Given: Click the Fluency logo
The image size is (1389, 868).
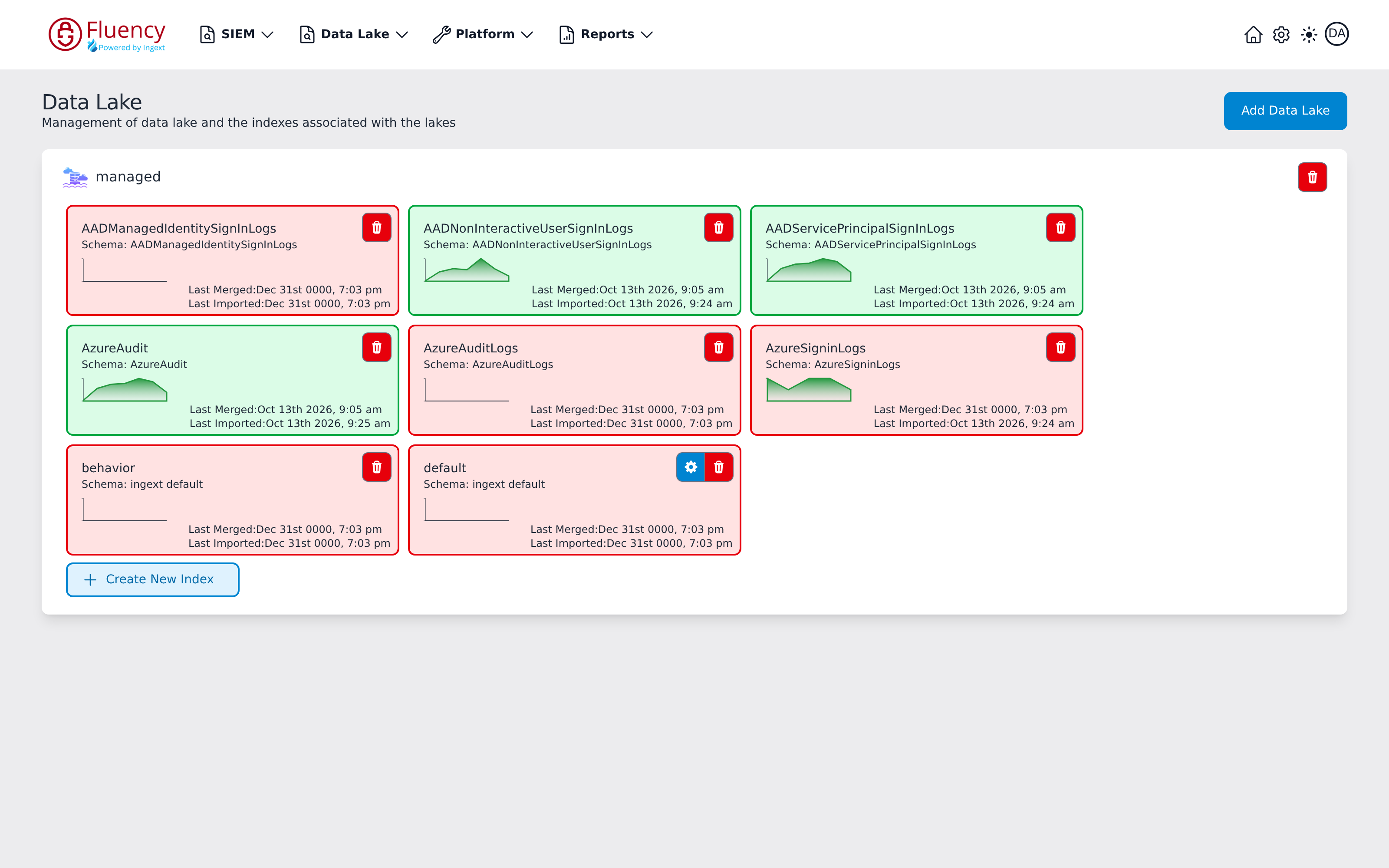Looking at the screenshot, I should tap(107, 34).
